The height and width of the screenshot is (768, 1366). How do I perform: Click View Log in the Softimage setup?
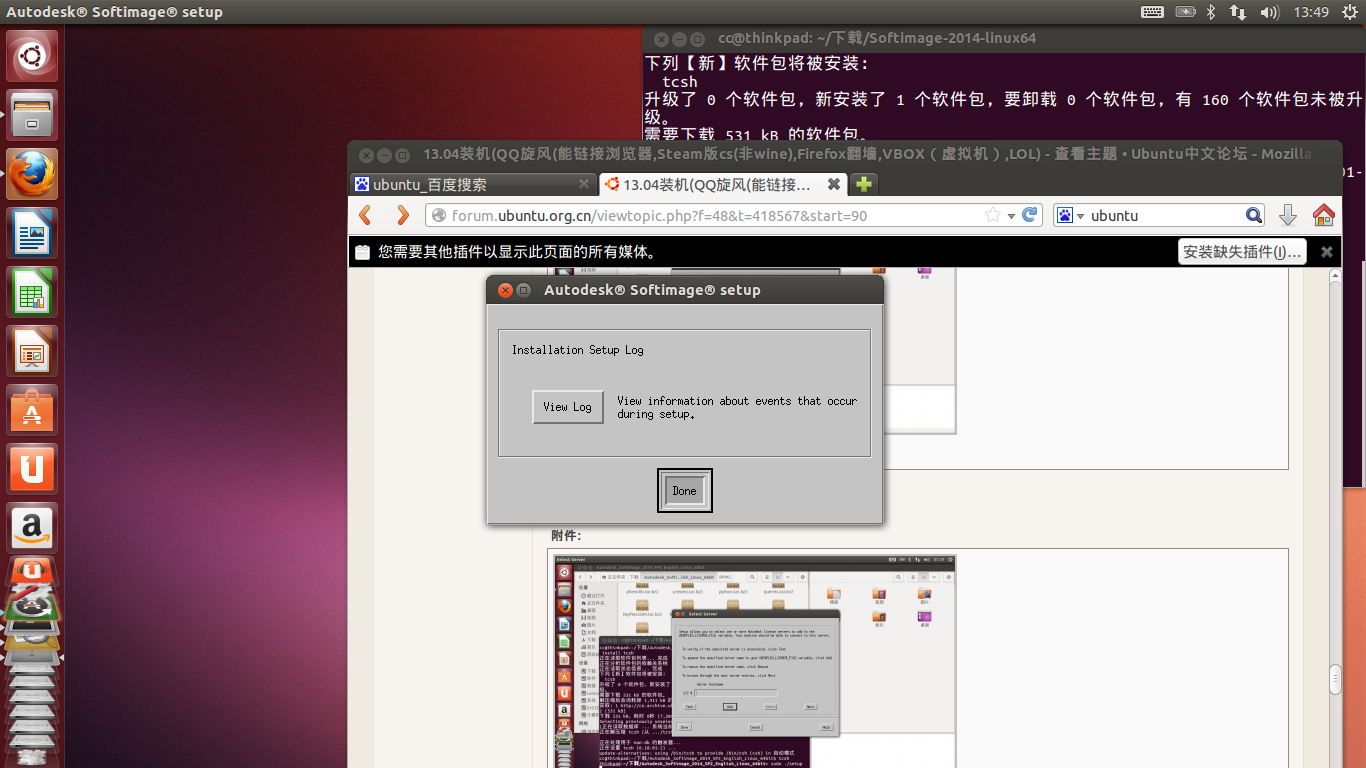pos(568,407)
